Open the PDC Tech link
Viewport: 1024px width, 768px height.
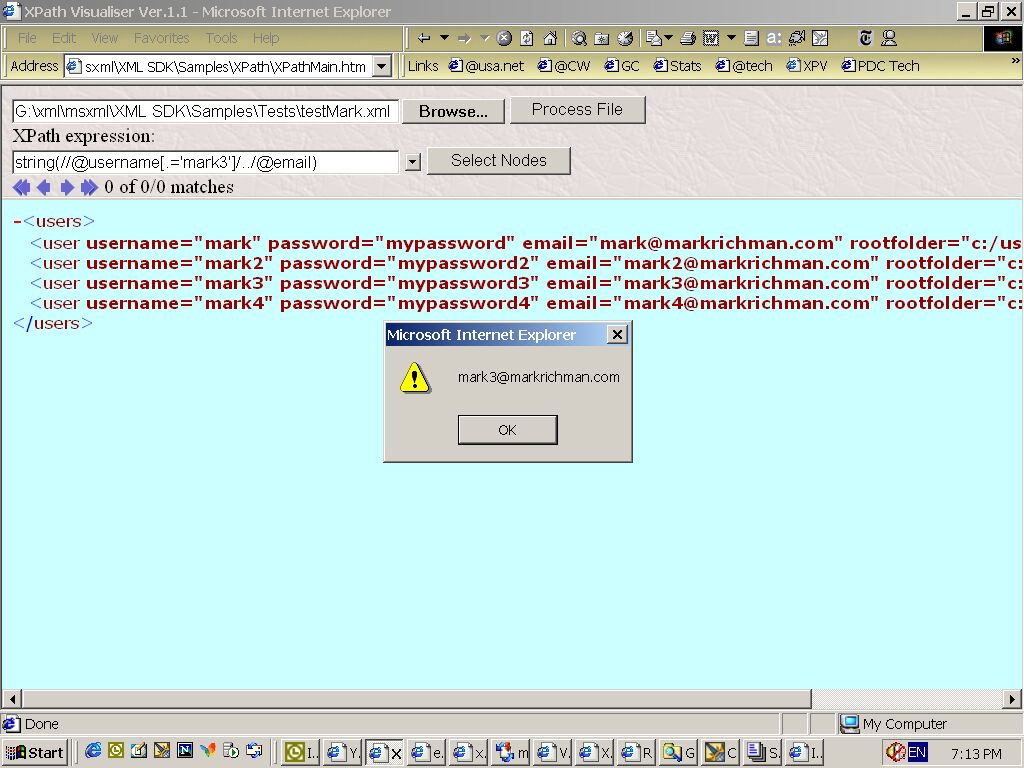880,66
